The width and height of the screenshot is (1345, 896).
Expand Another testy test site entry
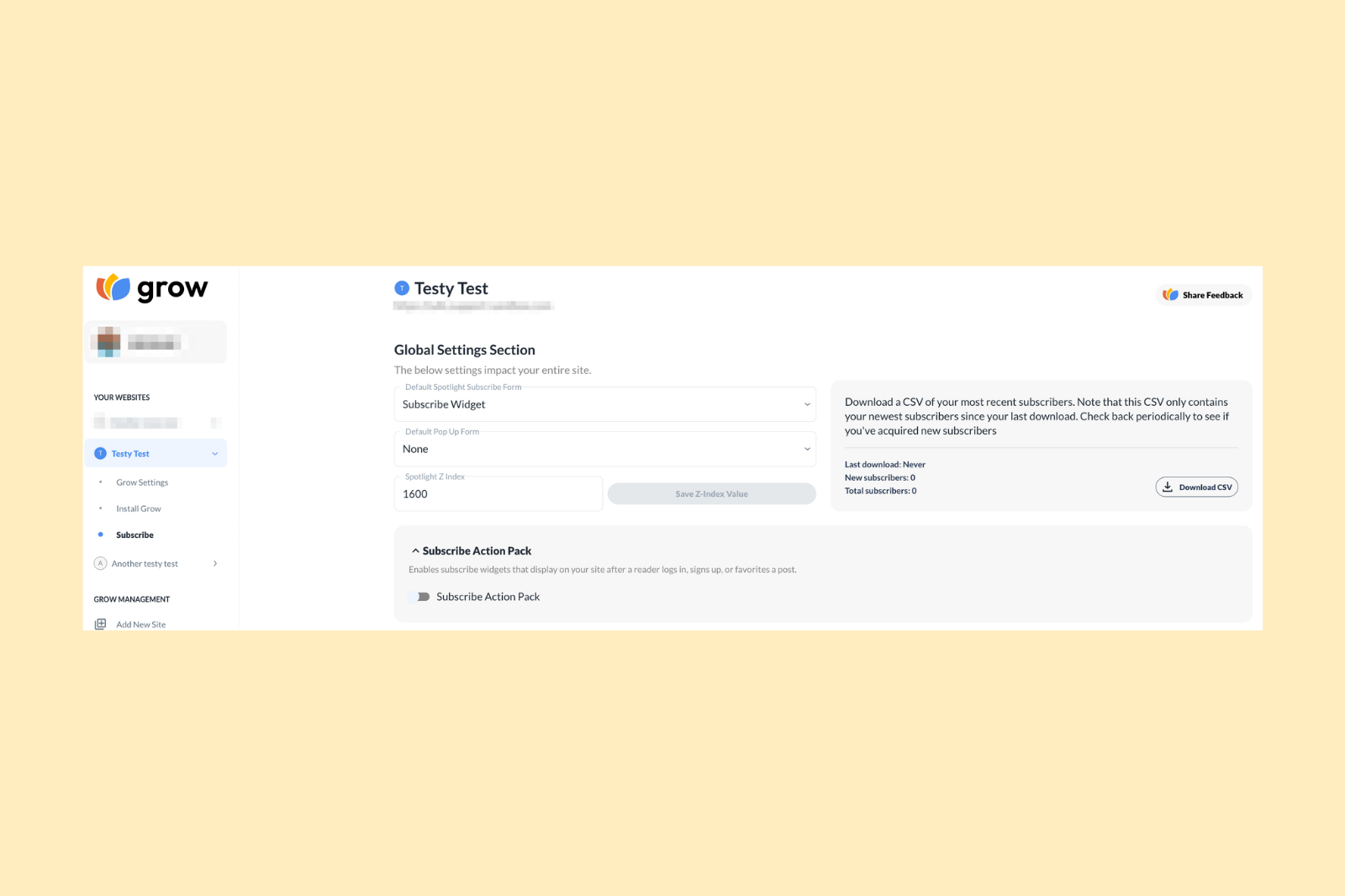click(214, 563)
